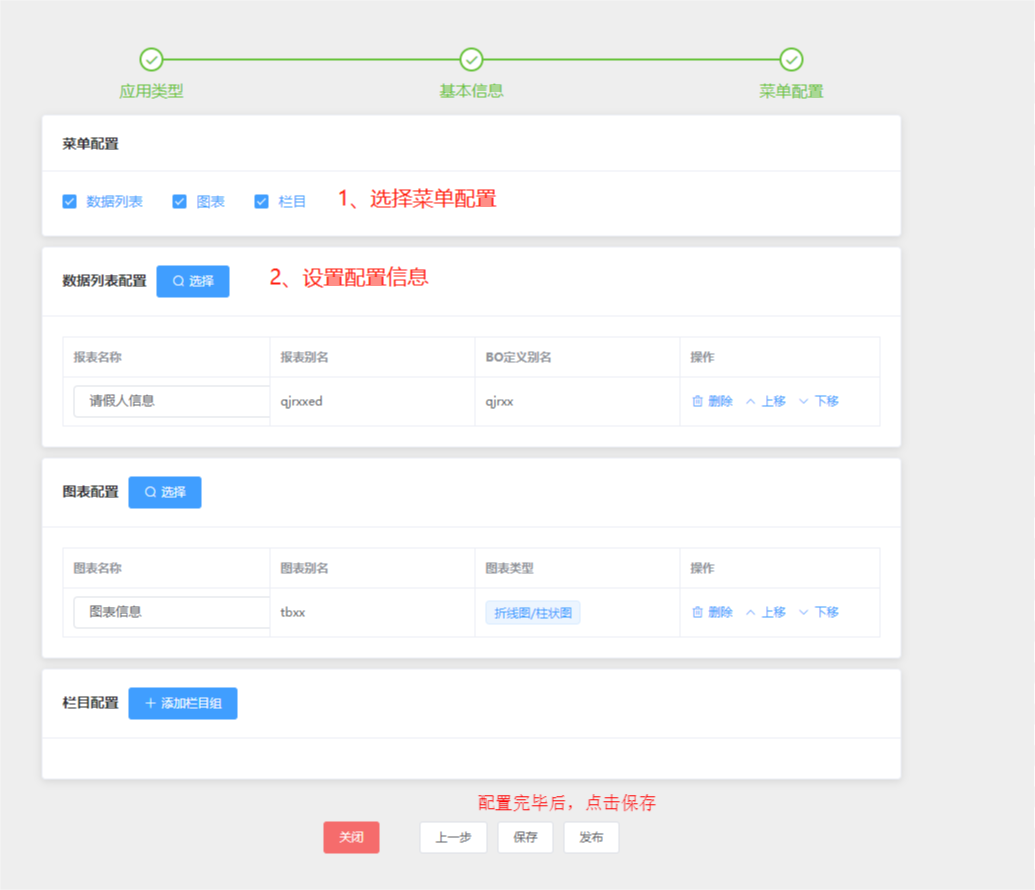Click 应用类型 step check circle
This screenshot has height=890, width=1035.
coord(151,59)
